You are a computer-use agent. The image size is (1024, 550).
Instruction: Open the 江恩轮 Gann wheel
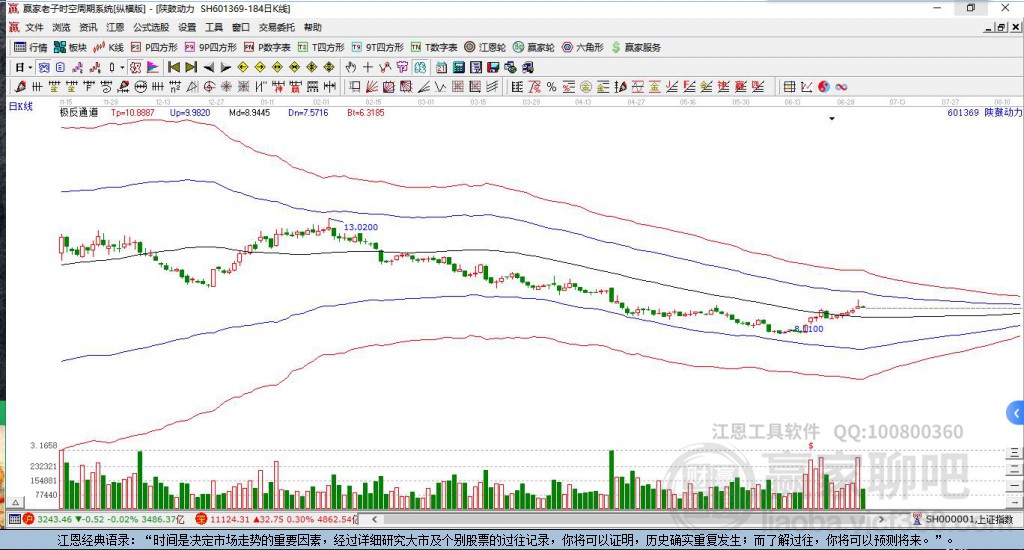pyautogui.click(x=485, y=47)
